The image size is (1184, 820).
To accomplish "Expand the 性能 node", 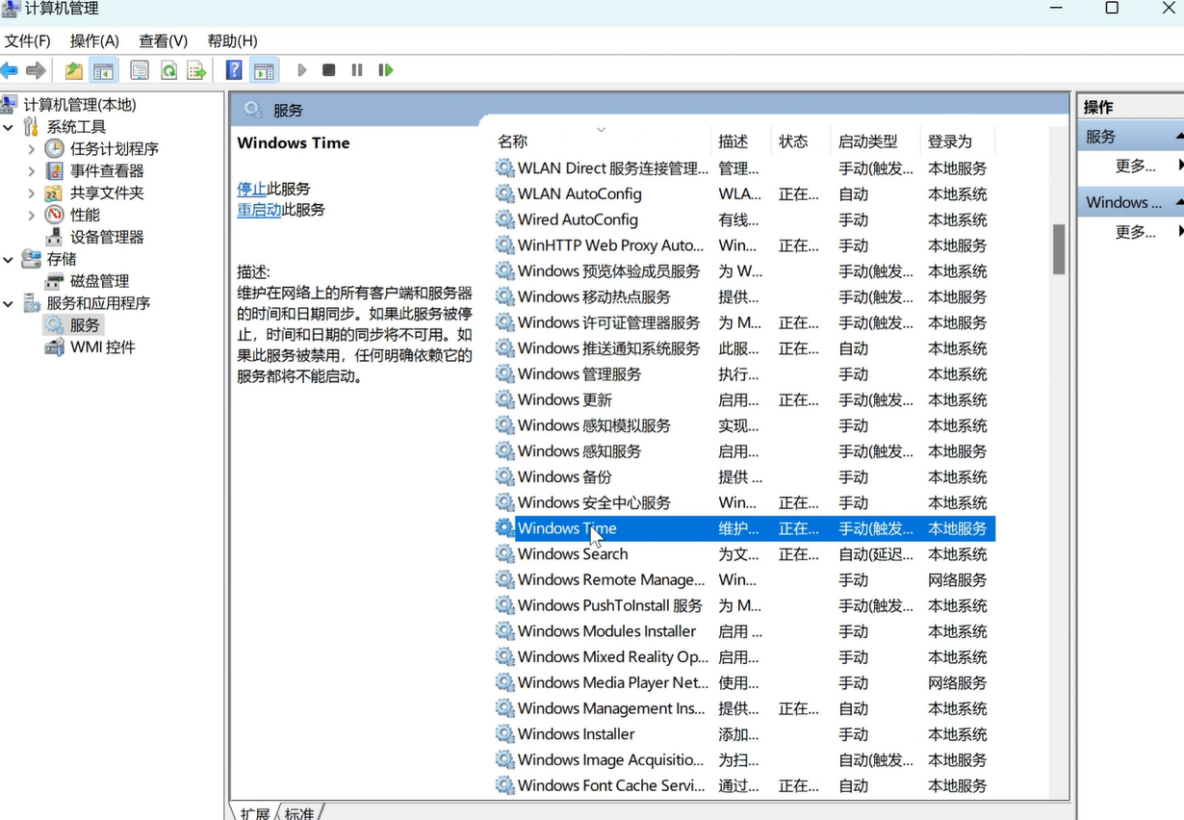I will click(x=31, y=214).
